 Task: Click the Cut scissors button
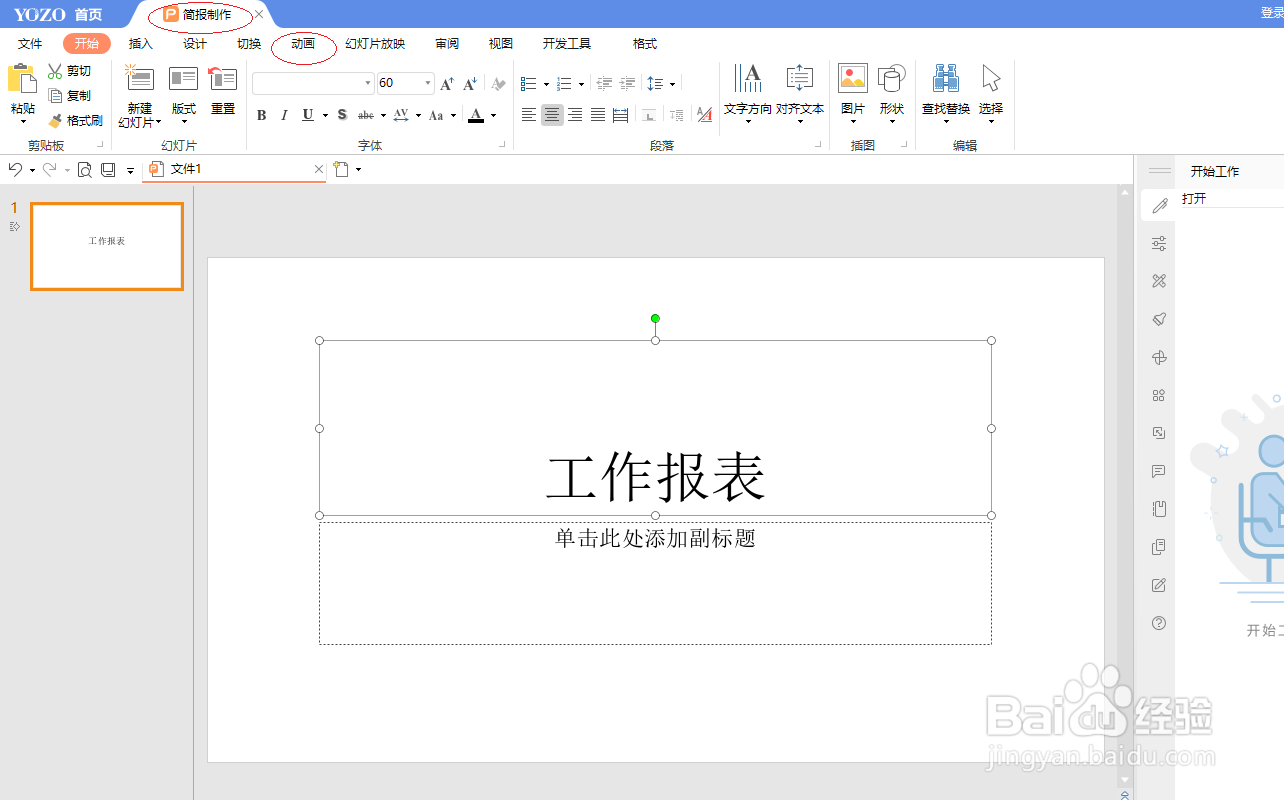tap(69, 71)
